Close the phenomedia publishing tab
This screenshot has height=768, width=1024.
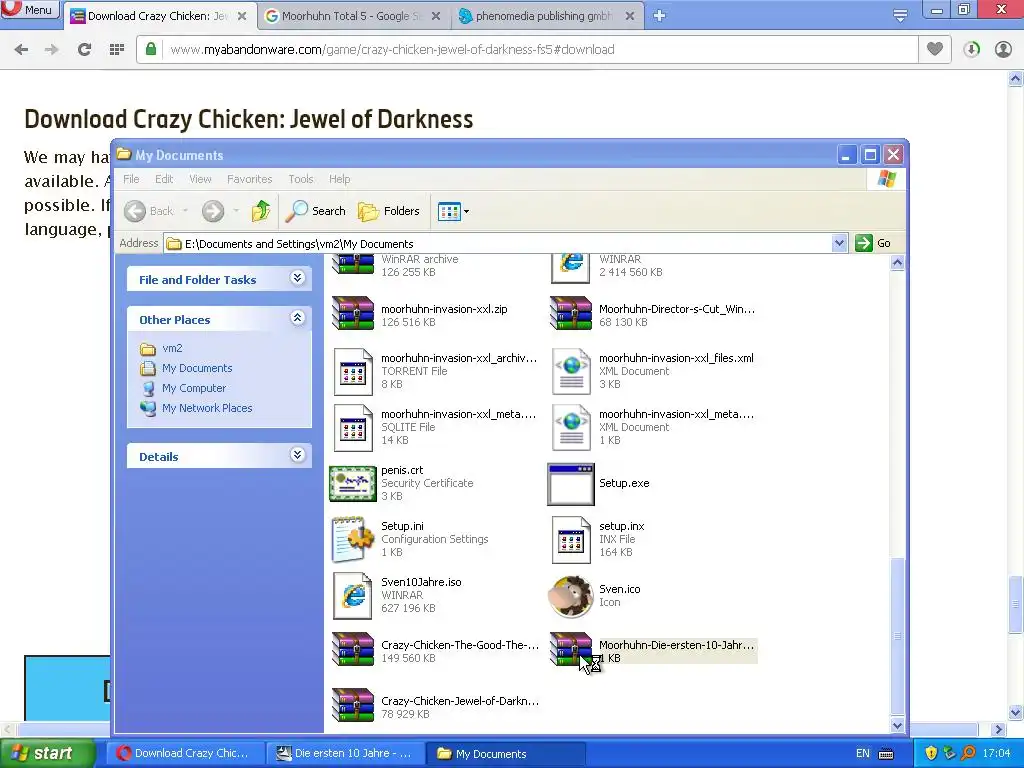click(630, 16)
